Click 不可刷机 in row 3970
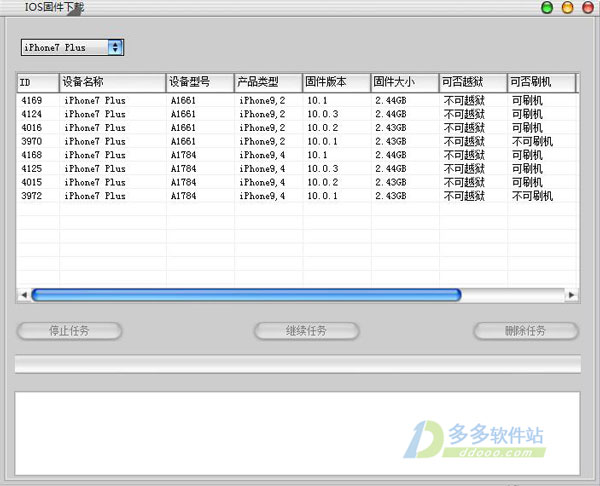 coord(532,142)
